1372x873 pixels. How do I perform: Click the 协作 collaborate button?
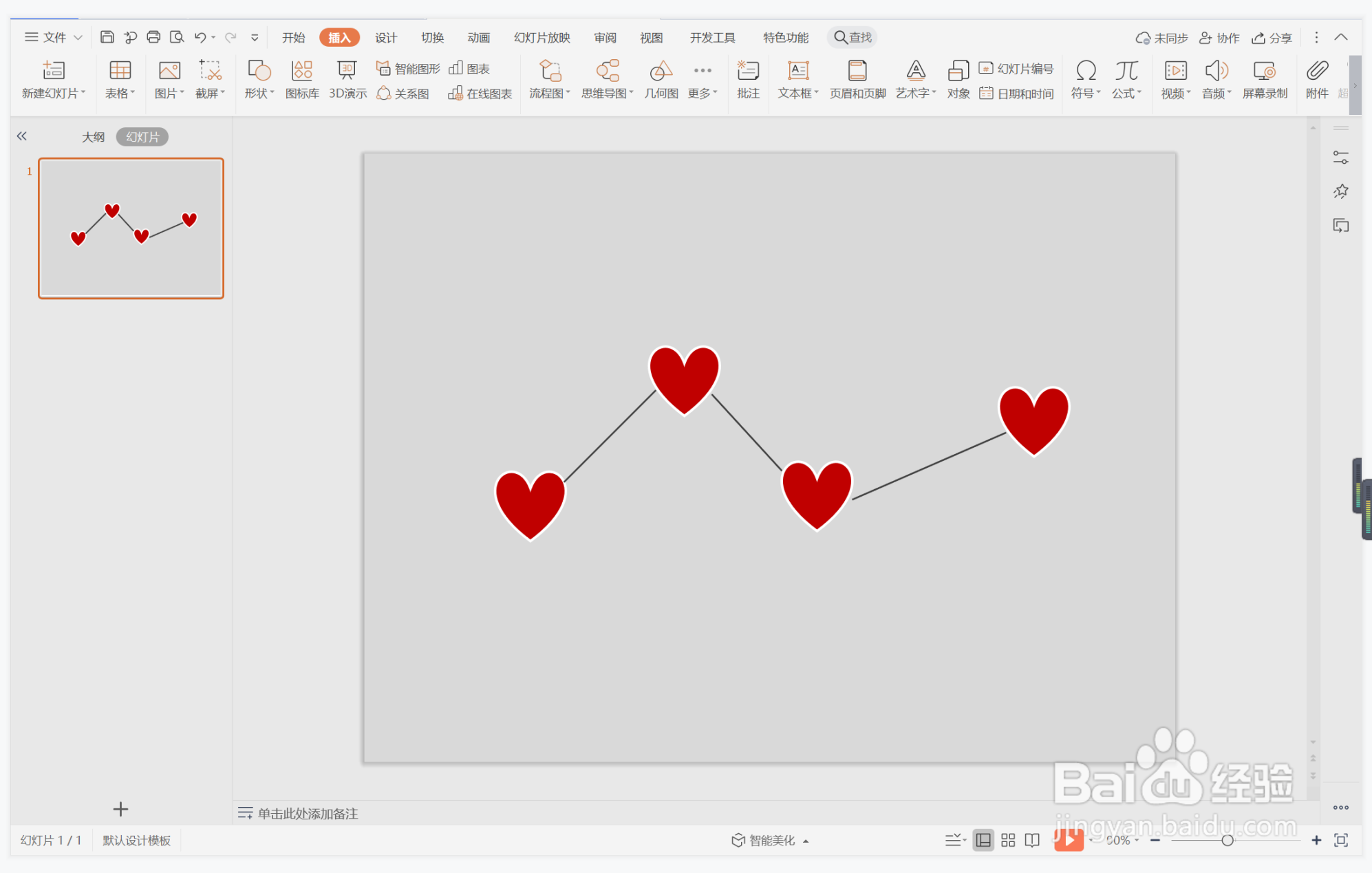pyautogui.click(x=1219, y=38)
